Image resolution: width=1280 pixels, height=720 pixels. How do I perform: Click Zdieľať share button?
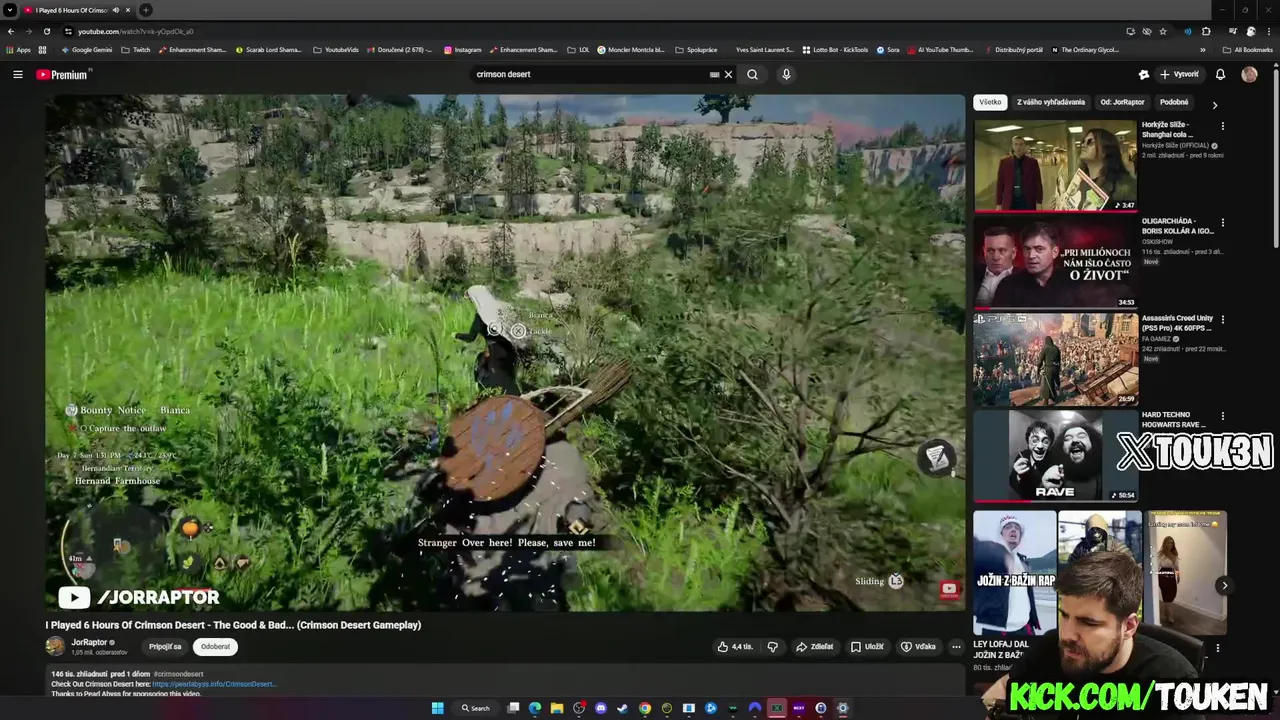coord(814,647)
